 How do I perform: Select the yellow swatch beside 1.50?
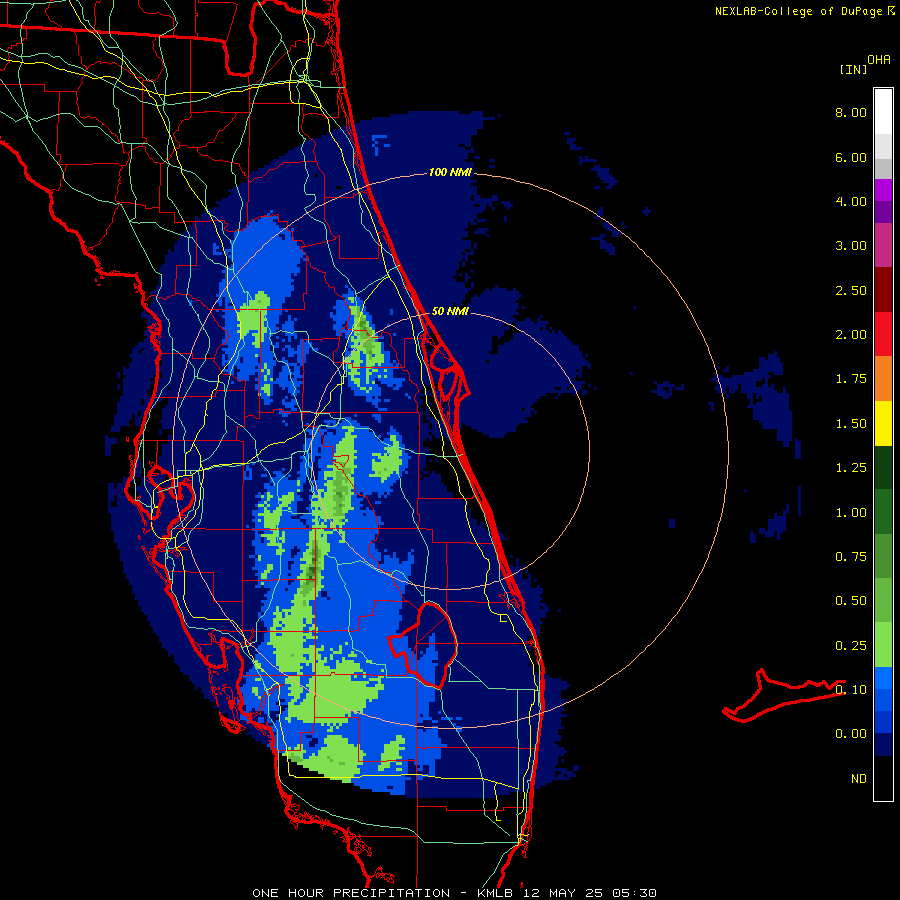[x=883, y=424]
